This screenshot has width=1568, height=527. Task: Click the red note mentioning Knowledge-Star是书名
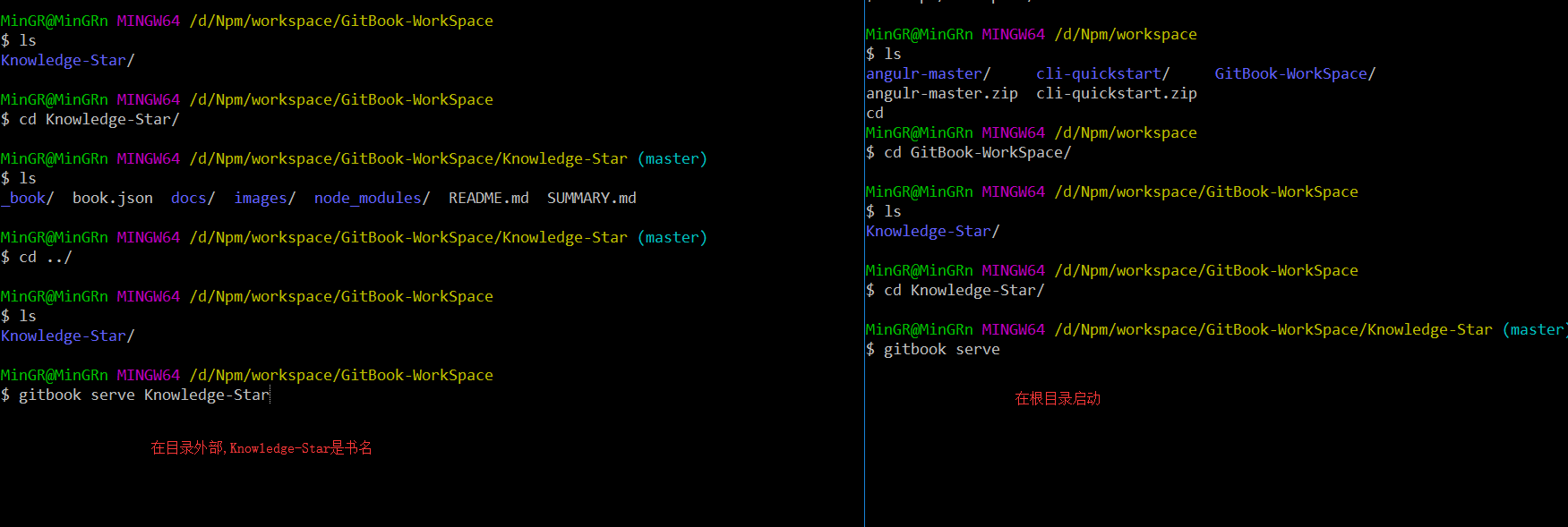tap(261, 447)
